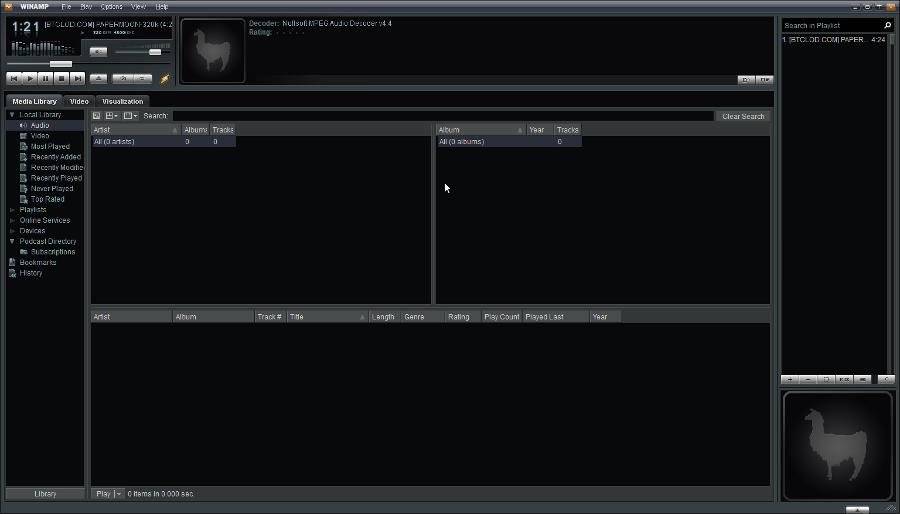
Task: Select 'All (0 albums)' row
Action: pyautogui.click(x=509, y=142)
